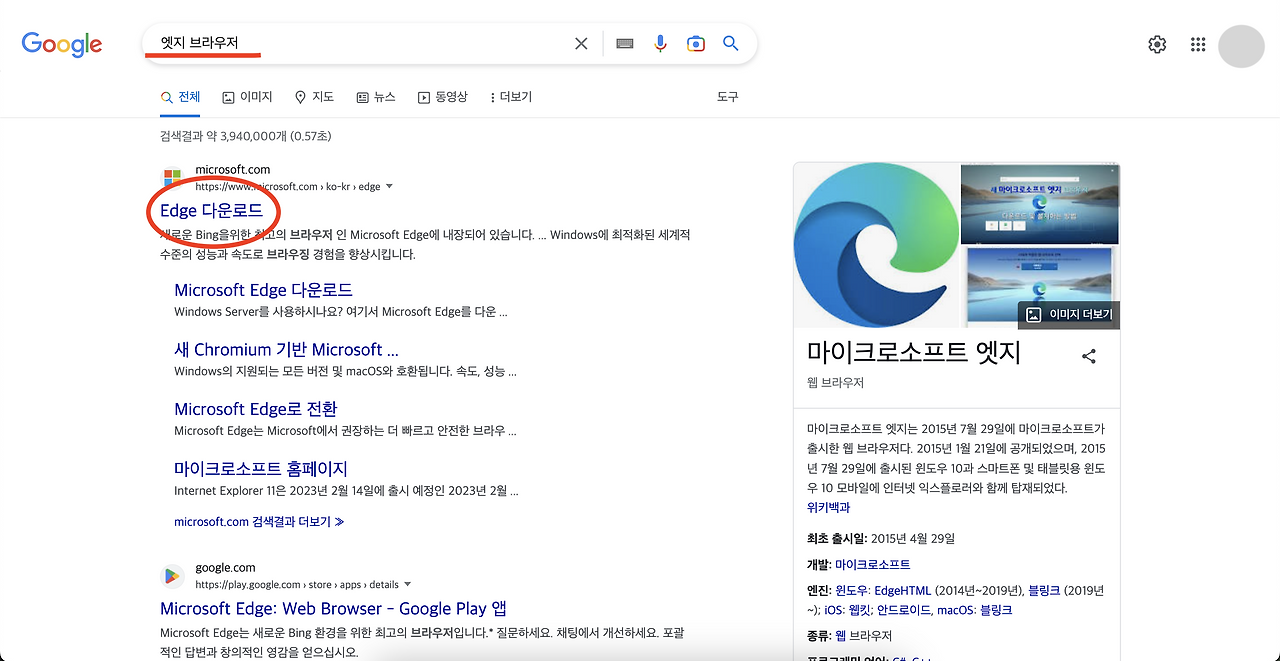
Task: Click the blue magnifier search icon
Action: click(x=730, y=43)
